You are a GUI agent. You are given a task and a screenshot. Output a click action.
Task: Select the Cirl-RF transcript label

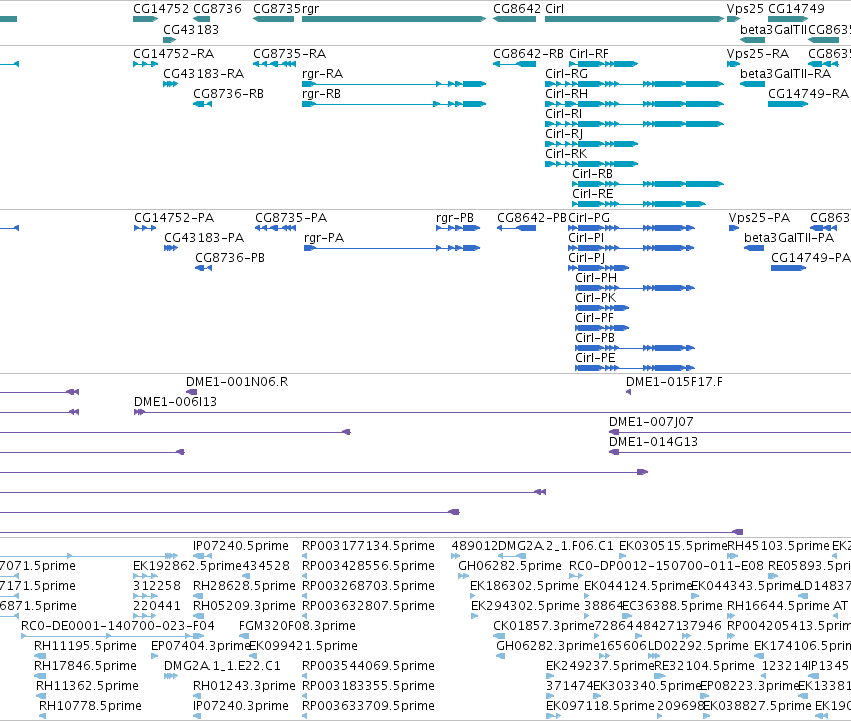click(x=589, y=54)
